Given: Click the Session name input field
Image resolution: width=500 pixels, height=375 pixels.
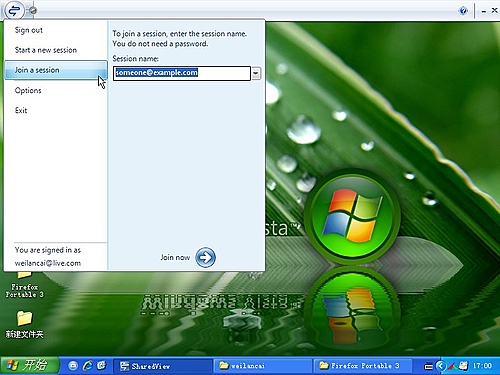Looking at the screenshot, I should pos(182,73).
